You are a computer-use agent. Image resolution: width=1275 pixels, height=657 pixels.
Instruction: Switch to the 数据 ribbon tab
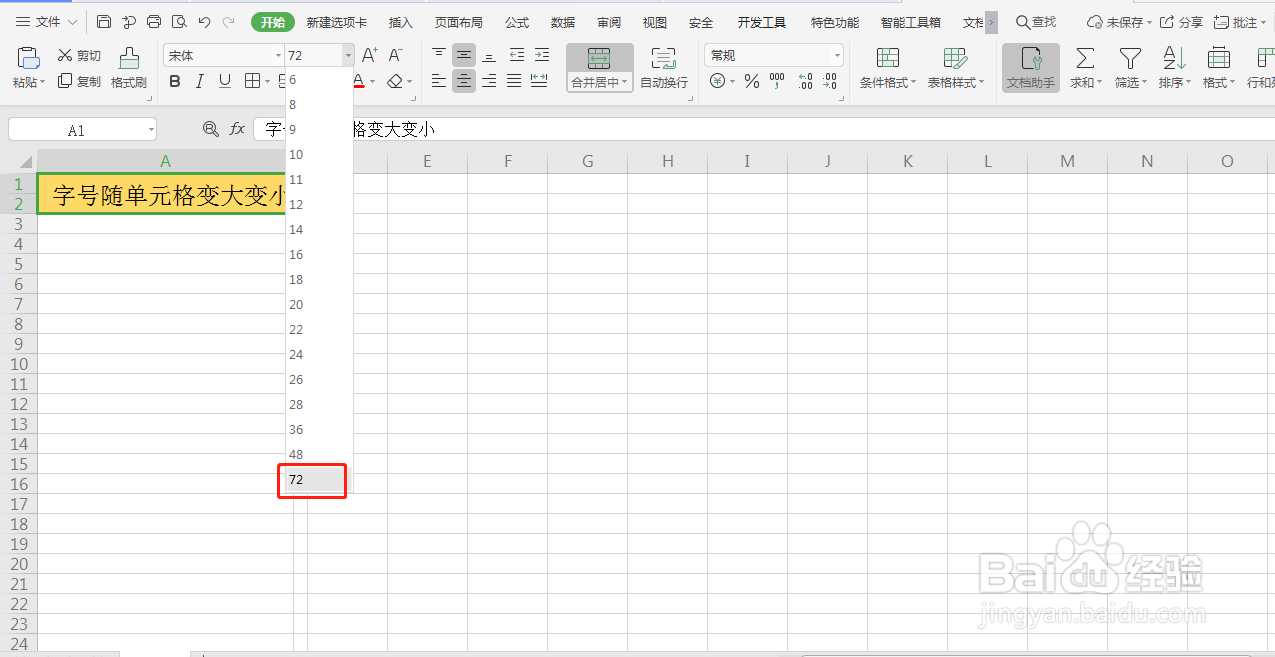coord(562,21)
